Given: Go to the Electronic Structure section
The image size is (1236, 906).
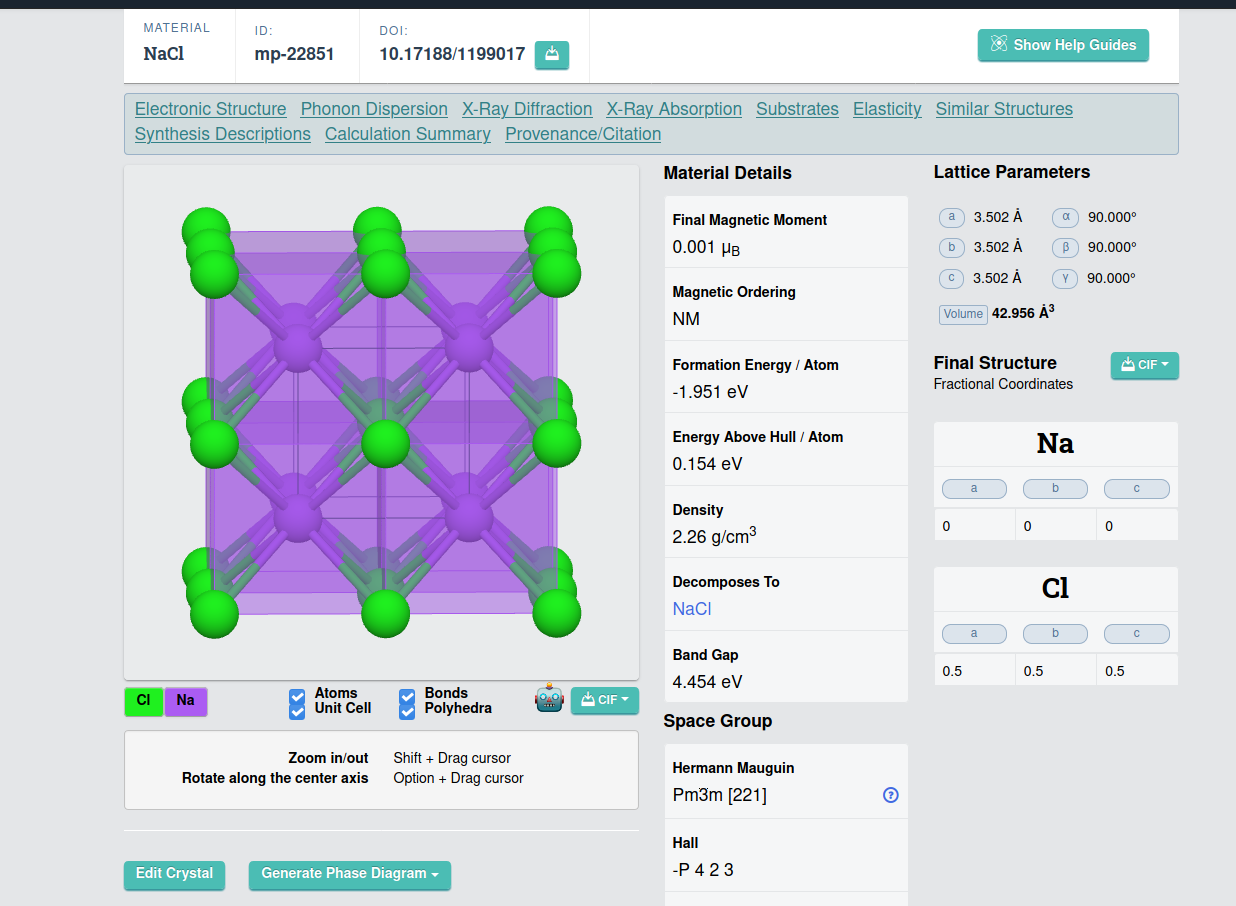Looking at the screenshot, I should (x=210, y=109).
